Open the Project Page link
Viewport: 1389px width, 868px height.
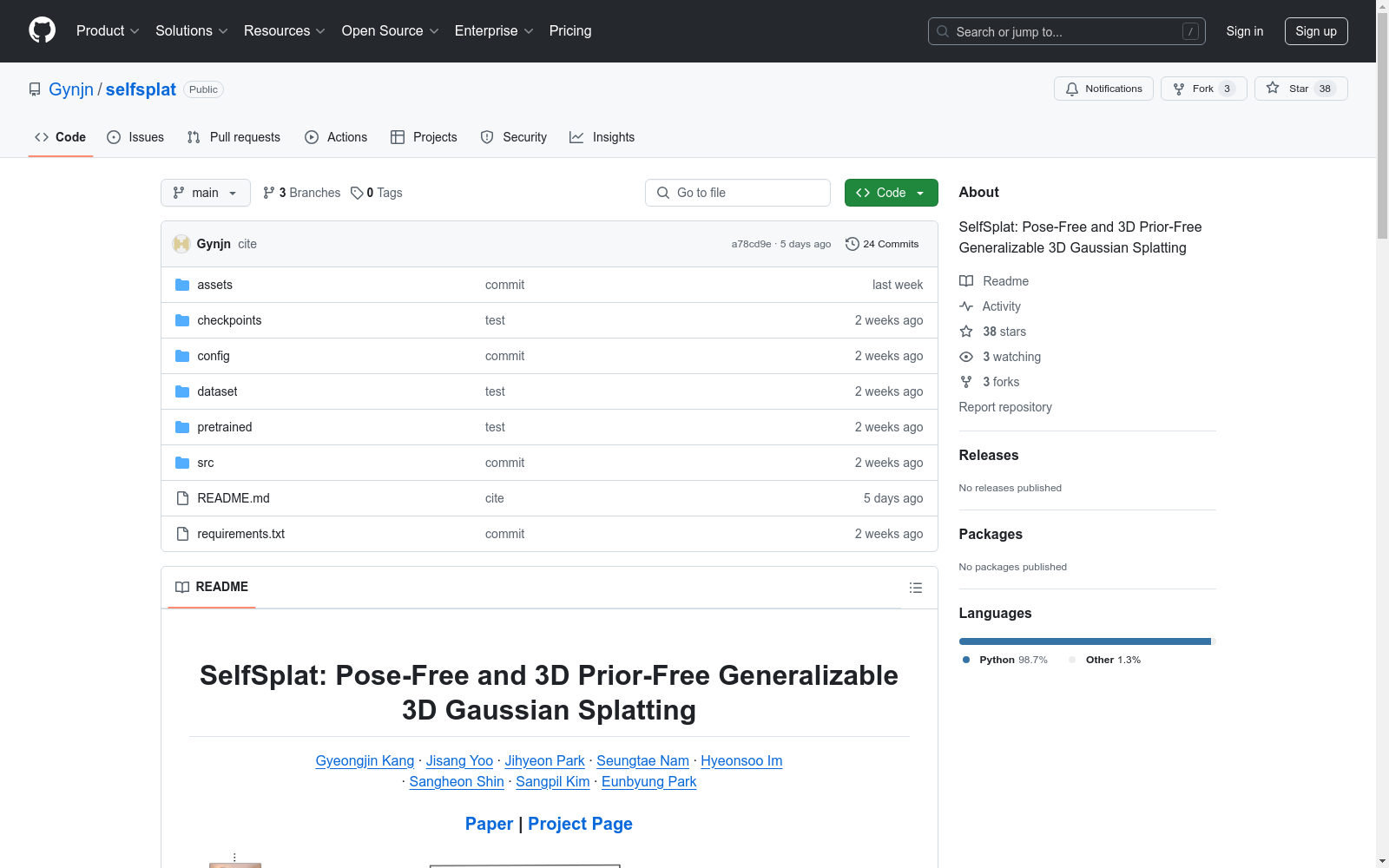pos(580,824)
